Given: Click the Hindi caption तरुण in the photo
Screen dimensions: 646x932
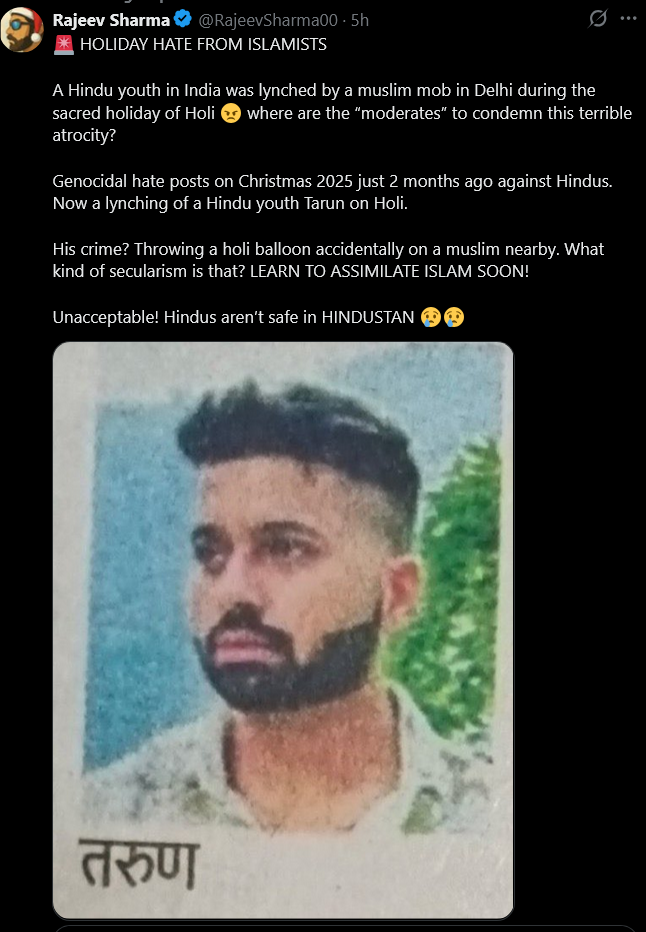Looking at the screenshot, I should [x=138, y=864].
